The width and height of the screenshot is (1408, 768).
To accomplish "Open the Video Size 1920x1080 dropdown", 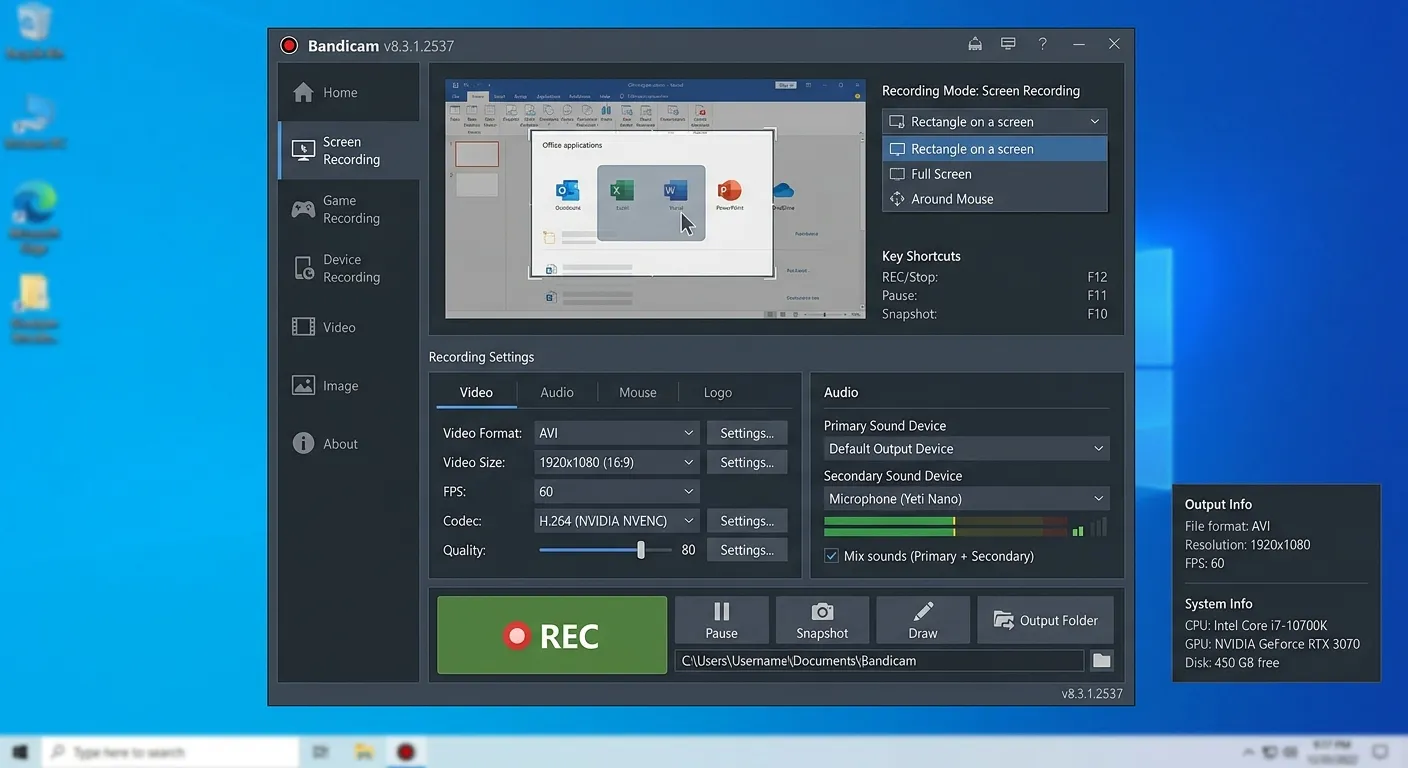I will [x=616, y=462].
